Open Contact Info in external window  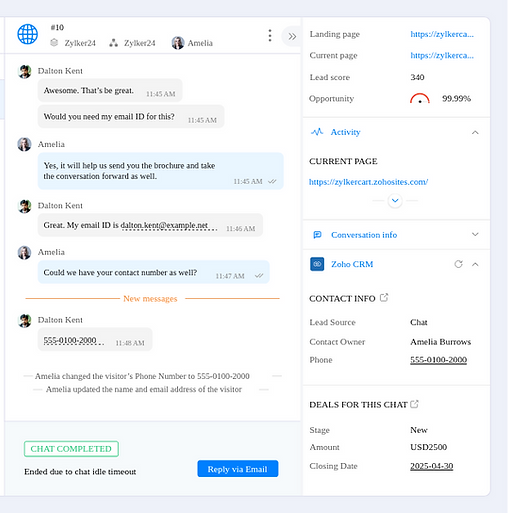click(x=384, y=297)
